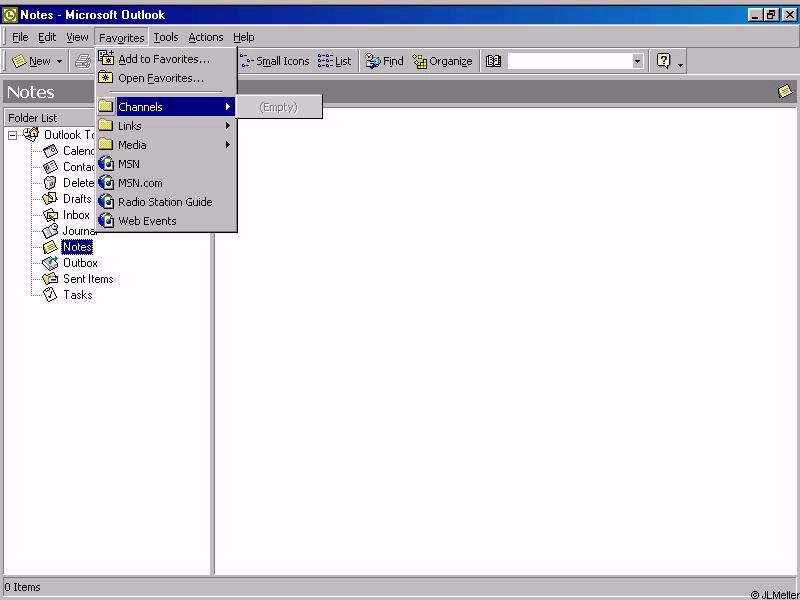Select the Sent Items folder

pyautogui.click(x=88, y=279)
